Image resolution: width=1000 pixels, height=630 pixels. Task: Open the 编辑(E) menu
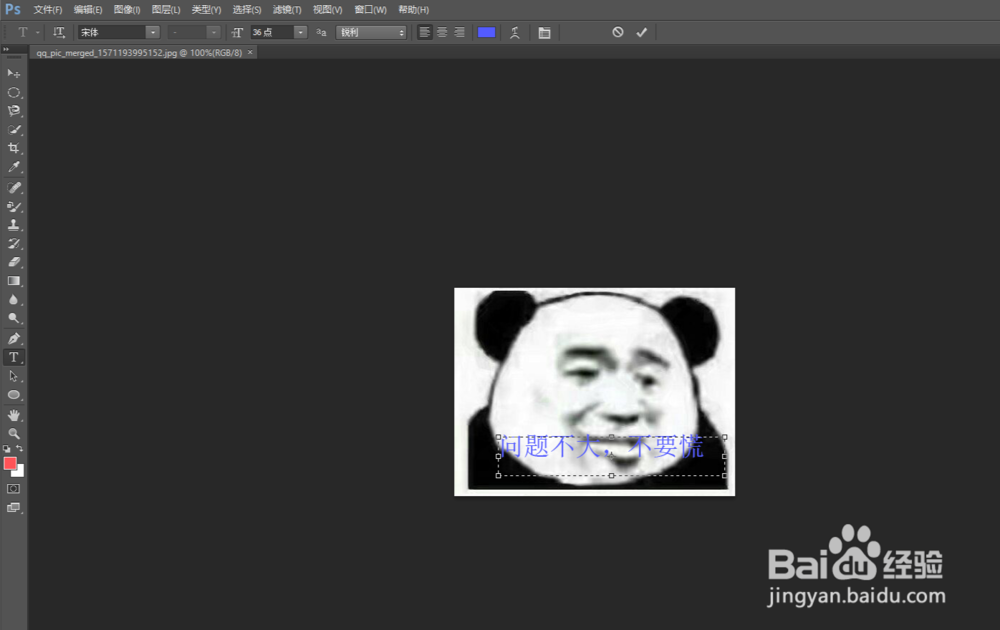coord(88,10)
